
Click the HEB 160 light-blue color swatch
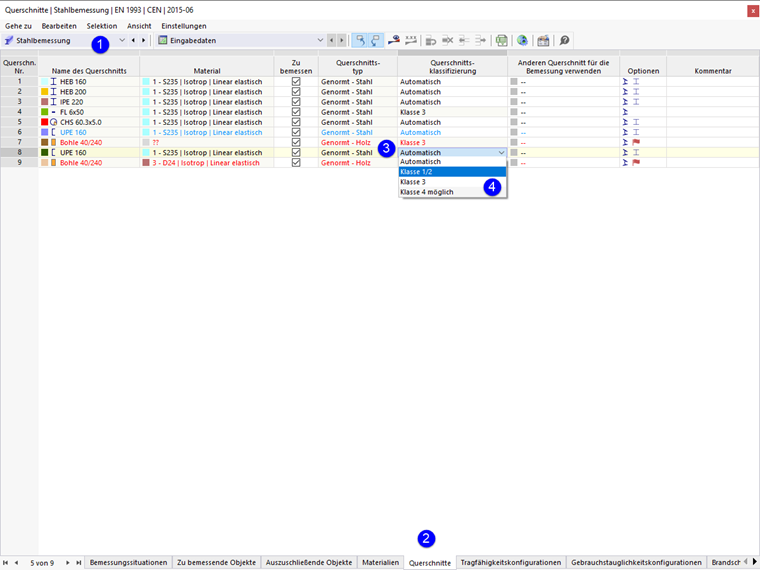[45, 81]
